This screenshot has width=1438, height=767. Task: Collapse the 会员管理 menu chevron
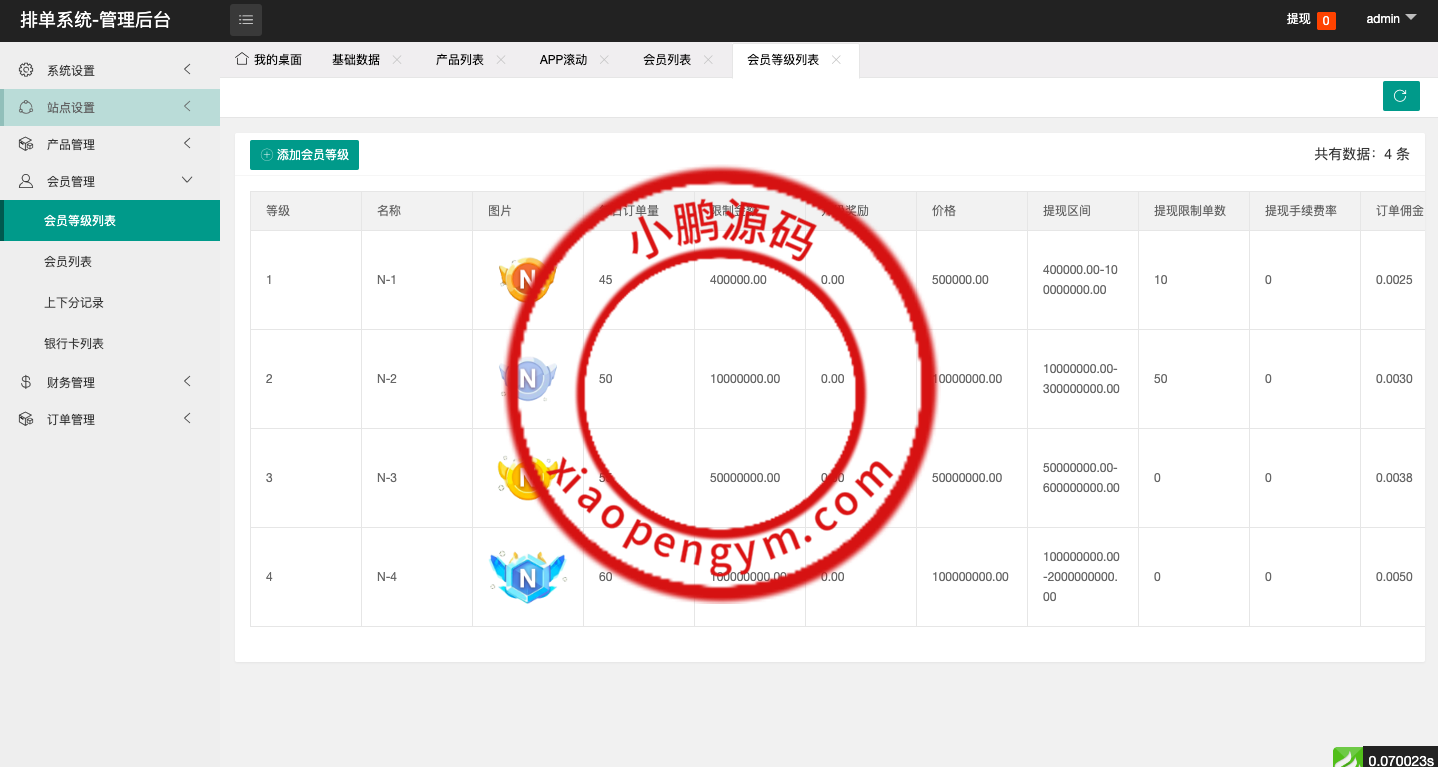tap(187, 180)
